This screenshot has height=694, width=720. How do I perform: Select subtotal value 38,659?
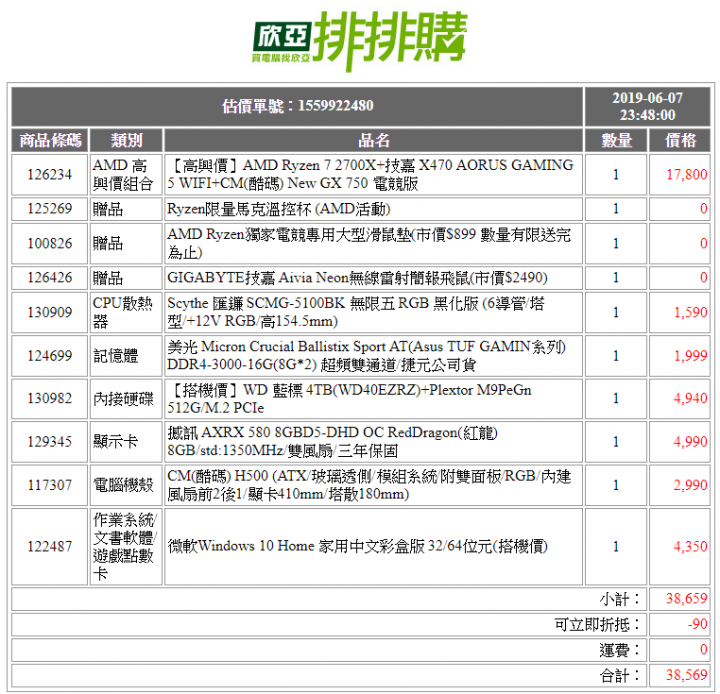coord(687,598)
